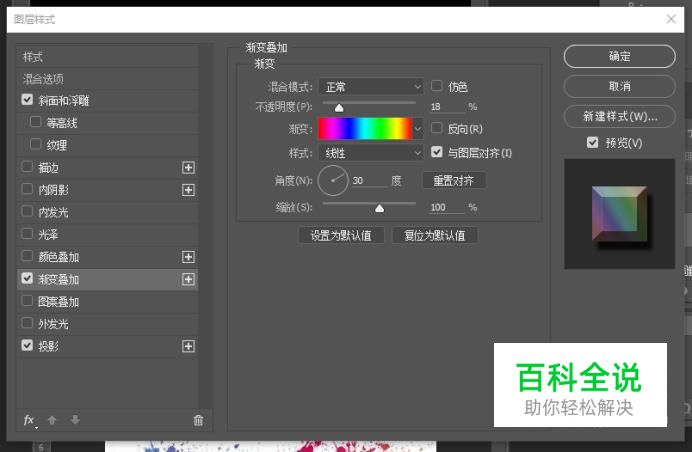Uncheck the 投影 checkbox
The width and height of the screenshot is (692, 452).
click(27, 345)
